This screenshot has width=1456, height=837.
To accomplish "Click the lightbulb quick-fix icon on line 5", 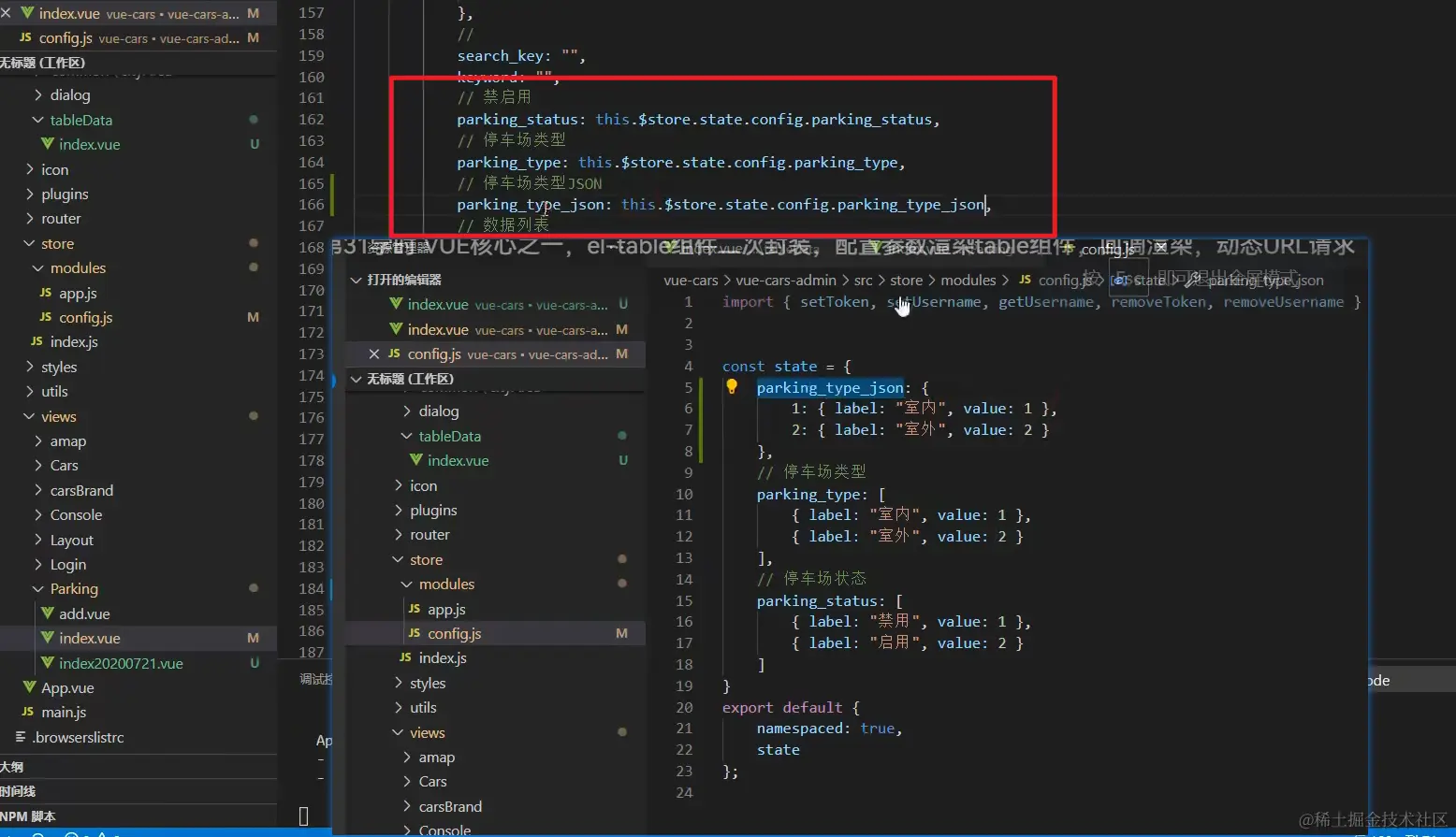I will point(732,387).
